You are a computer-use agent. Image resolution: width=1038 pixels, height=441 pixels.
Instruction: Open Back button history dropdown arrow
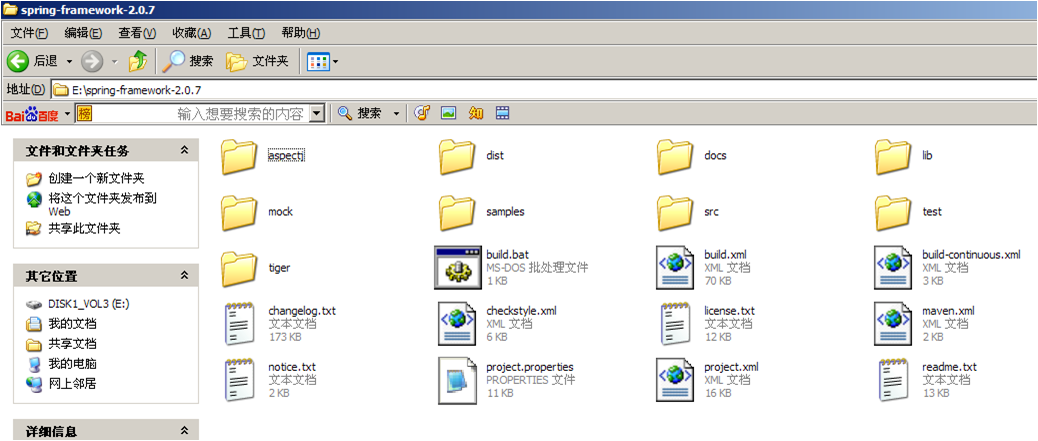coord(69,62)
